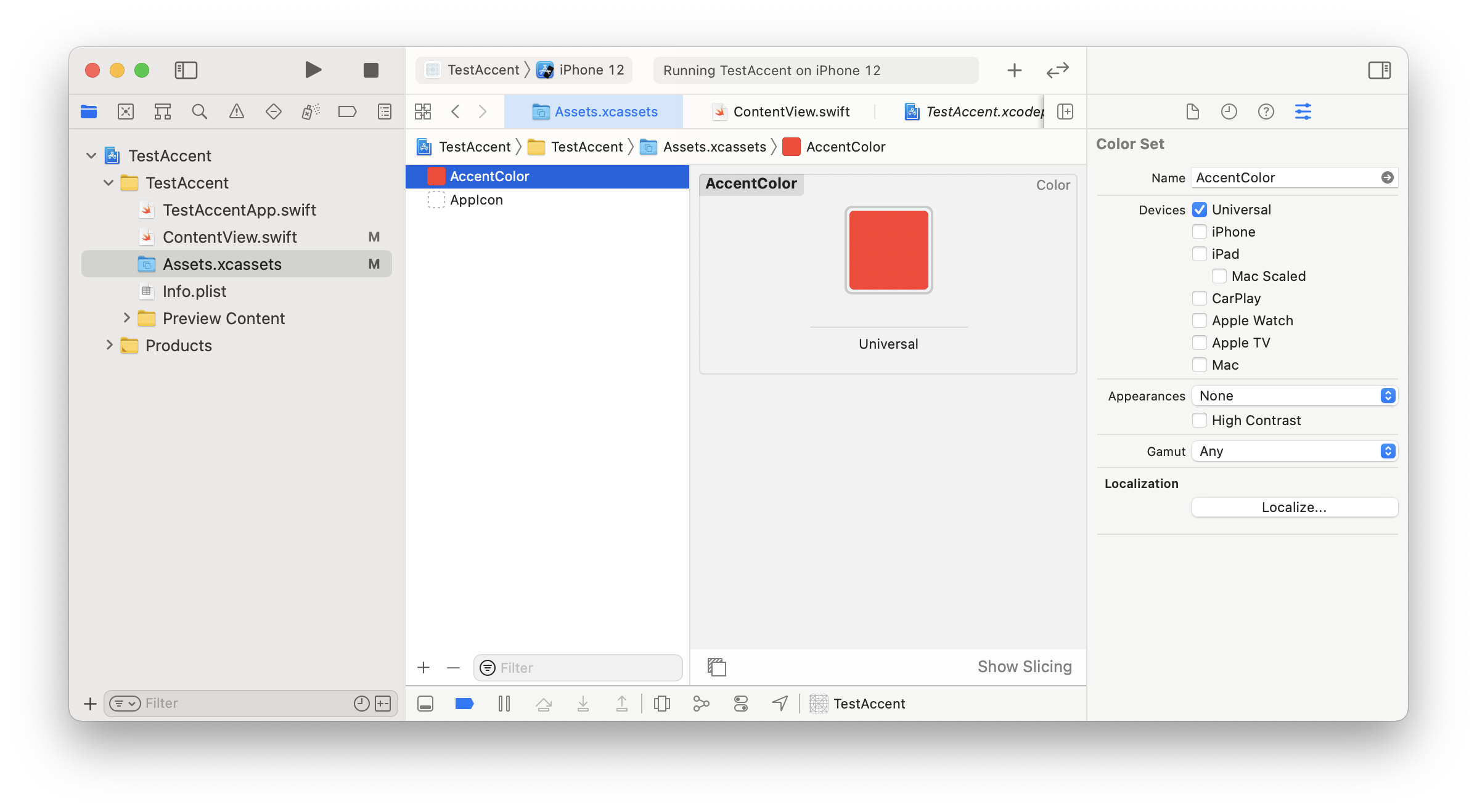Open the Gamut dropdown
The width and height of the screenshot is (1477, 812).
pos(1294,451)
